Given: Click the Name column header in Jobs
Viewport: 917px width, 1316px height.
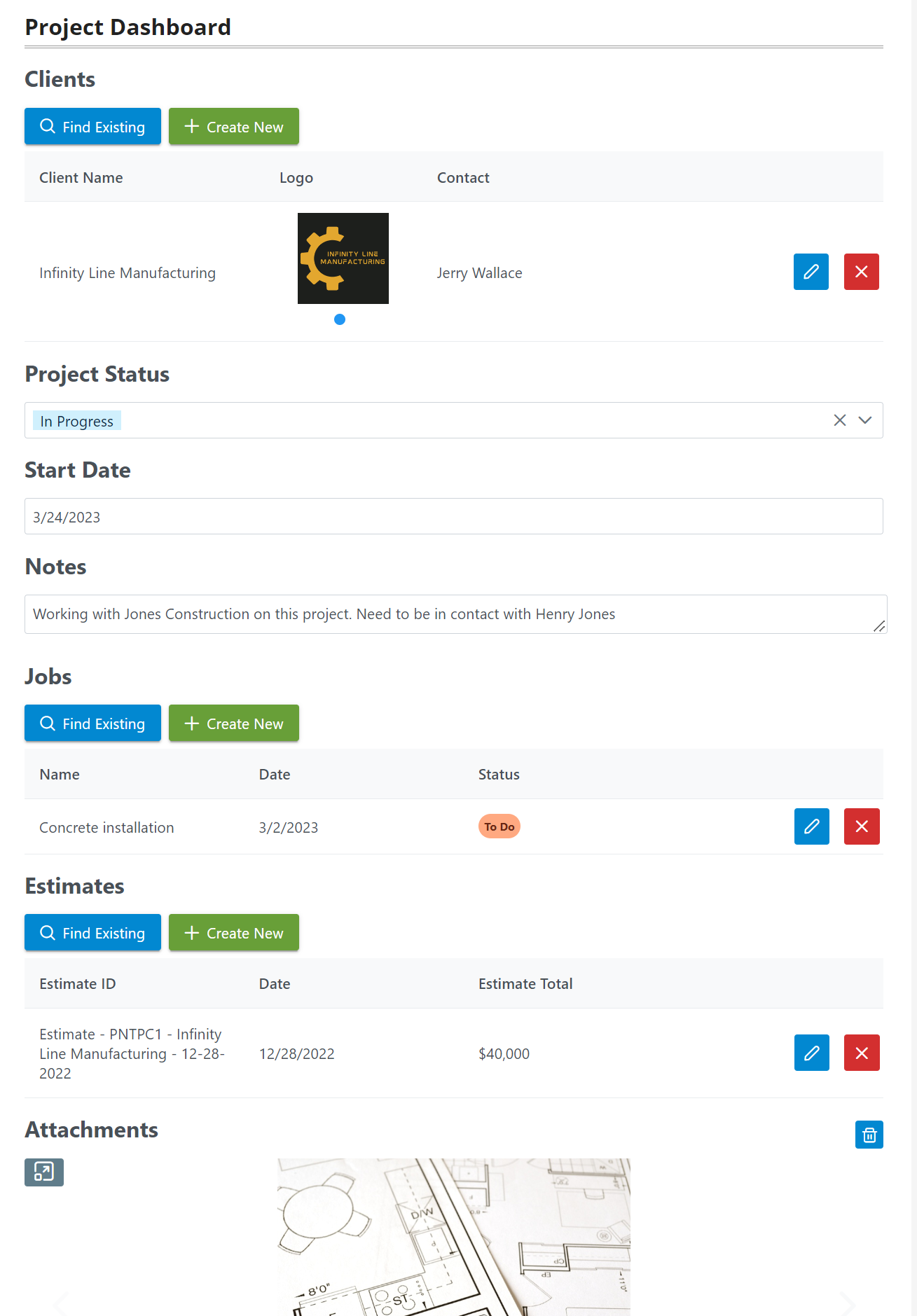Looking at the screenshot, I should pyautogui.click(x=60, y=775).
